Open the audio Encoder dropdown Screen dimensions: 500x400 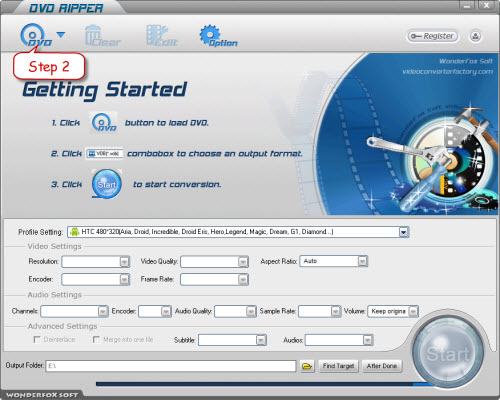pyautogui.click(x=166, y=311)
